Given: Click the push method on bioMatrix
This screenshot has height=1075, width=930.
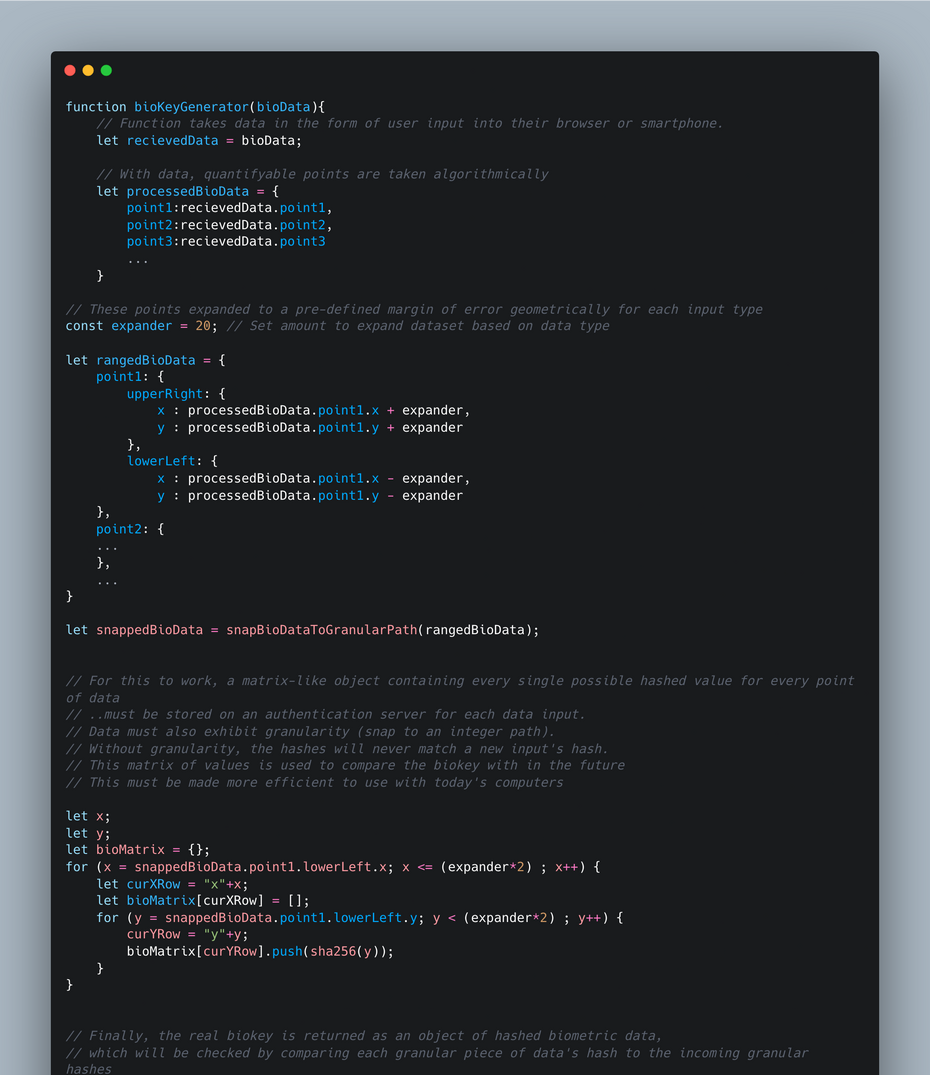Looking at the screenshot, I should pos(287,951).
